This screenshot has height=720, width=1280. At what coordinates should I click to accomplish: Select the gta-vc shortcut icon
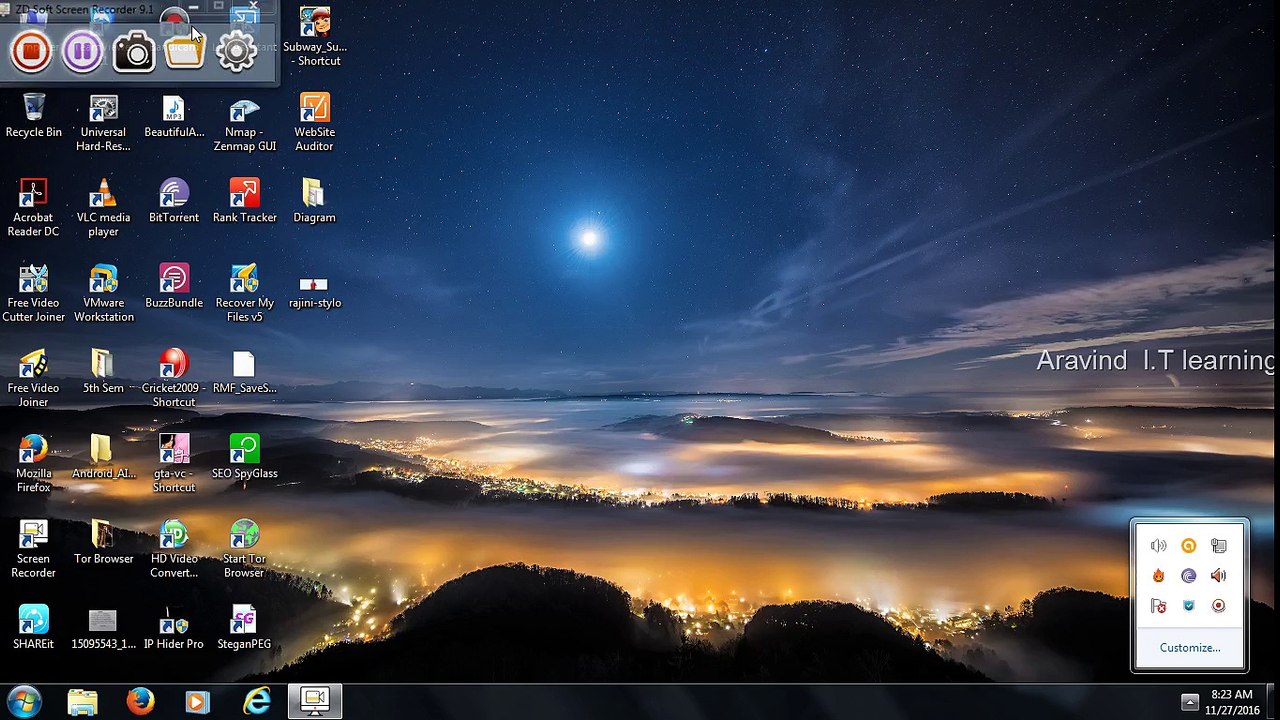pyautogui.click(x=174, y=465)
